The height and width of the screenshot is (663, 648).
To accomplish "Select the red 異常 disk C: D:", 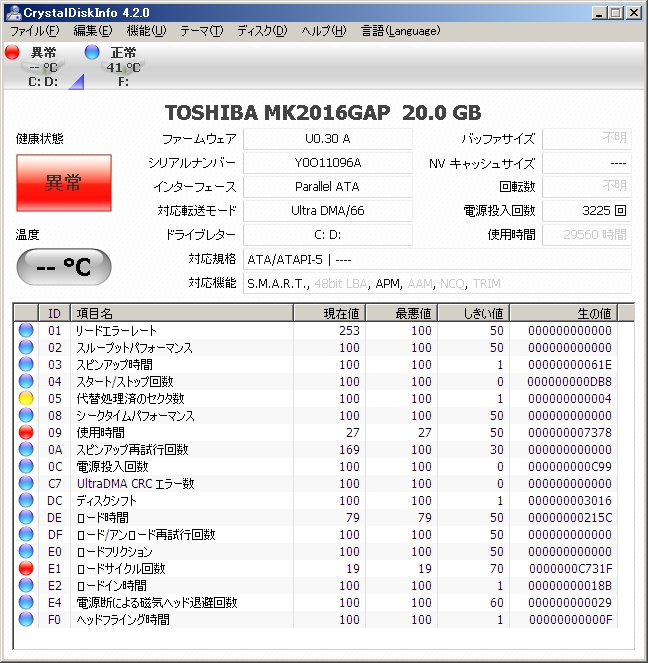I will (x=35, y=66).
